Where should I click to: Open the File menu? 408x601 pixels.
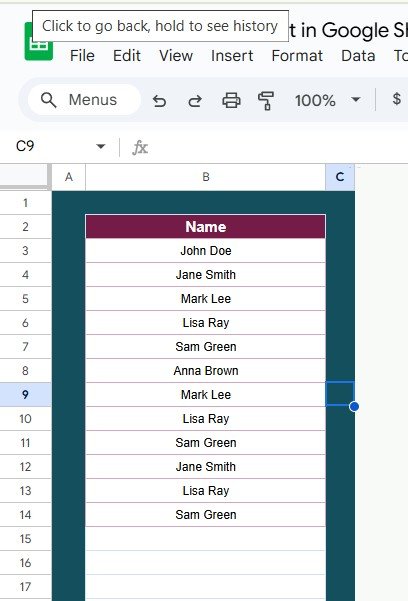pos(82,56)
